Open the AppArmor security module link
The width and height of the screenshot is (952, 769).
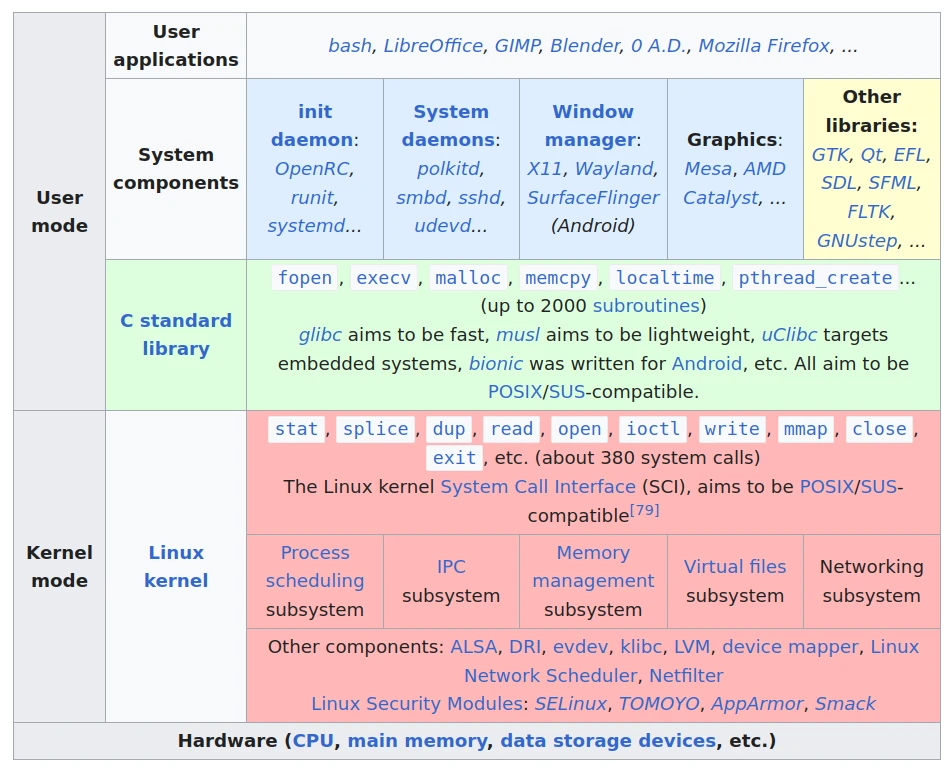click(757, 704)
